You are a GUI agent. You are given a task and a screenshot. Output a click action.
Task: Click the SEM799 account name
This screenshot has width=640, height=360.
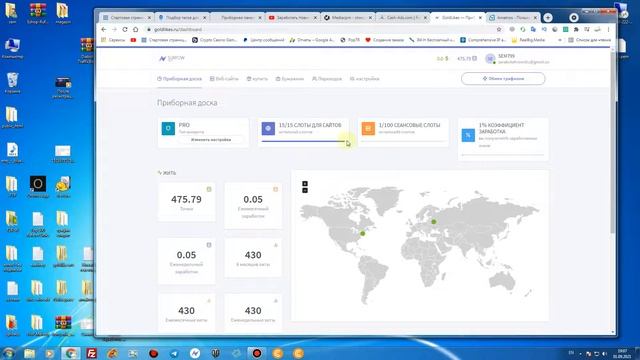pos(506,56)
